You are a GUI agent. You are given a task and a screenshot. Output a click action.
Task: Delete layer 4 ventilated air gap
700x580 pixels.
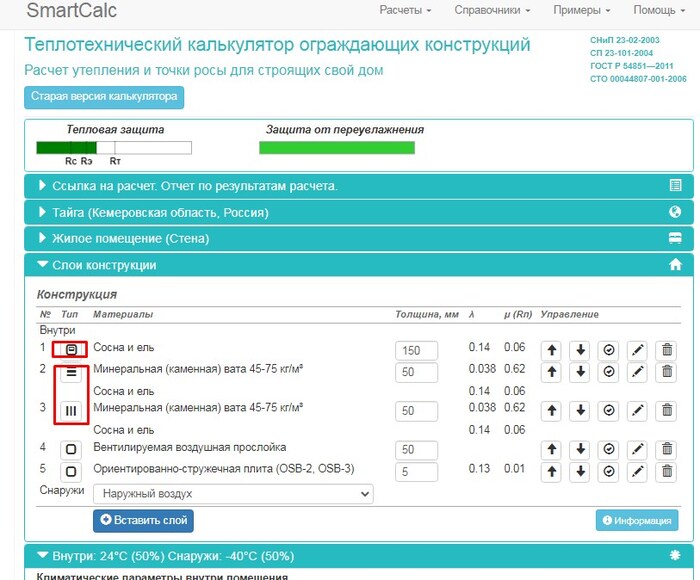[x=668, y=449]
